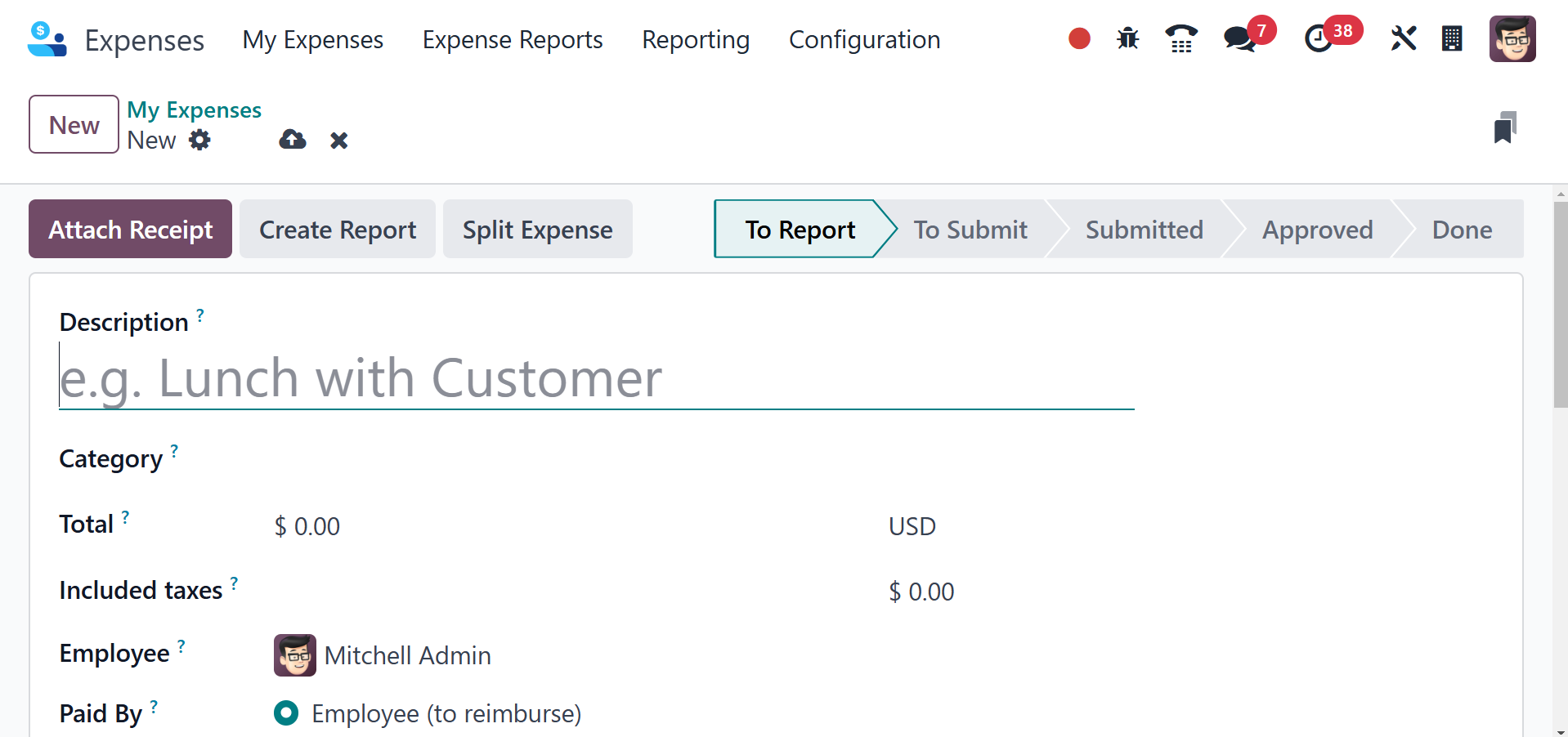Click the wrench and screwdriver tools icon

[x=1403, y=38]
